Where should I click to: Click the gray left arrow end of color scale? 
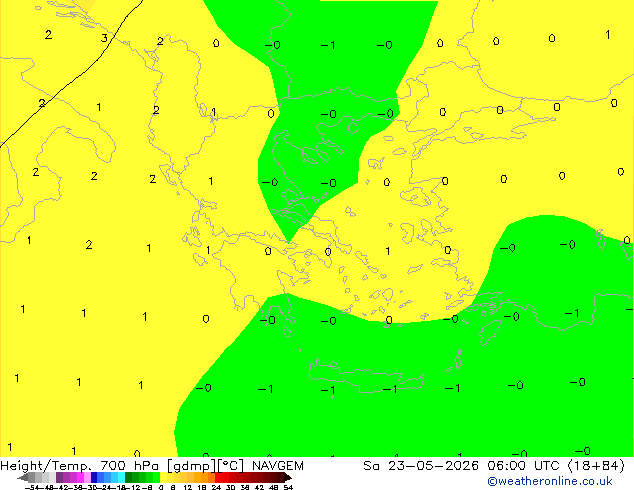tap(23, 478)
